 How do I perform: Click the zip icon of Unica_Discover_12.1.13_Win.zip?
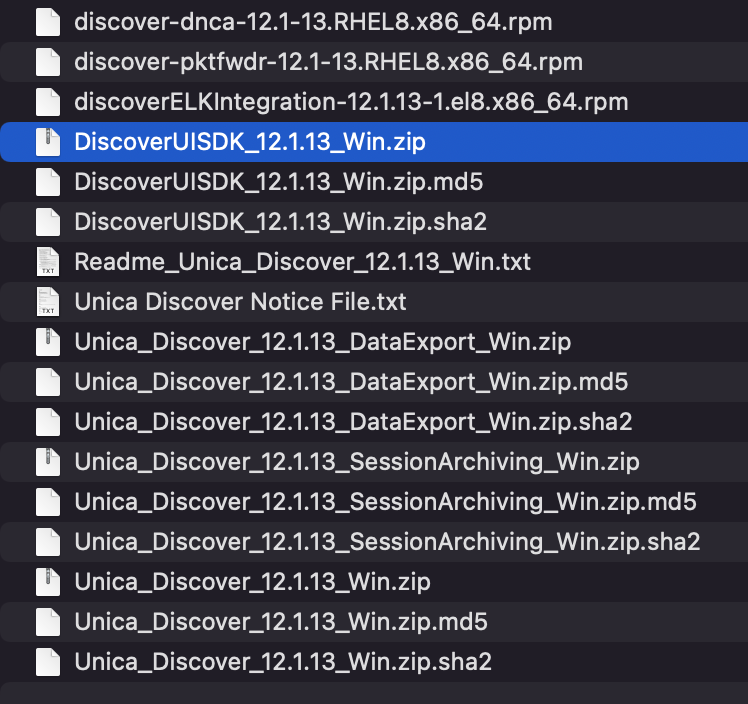pyautogui.click(x=48, y=582)
